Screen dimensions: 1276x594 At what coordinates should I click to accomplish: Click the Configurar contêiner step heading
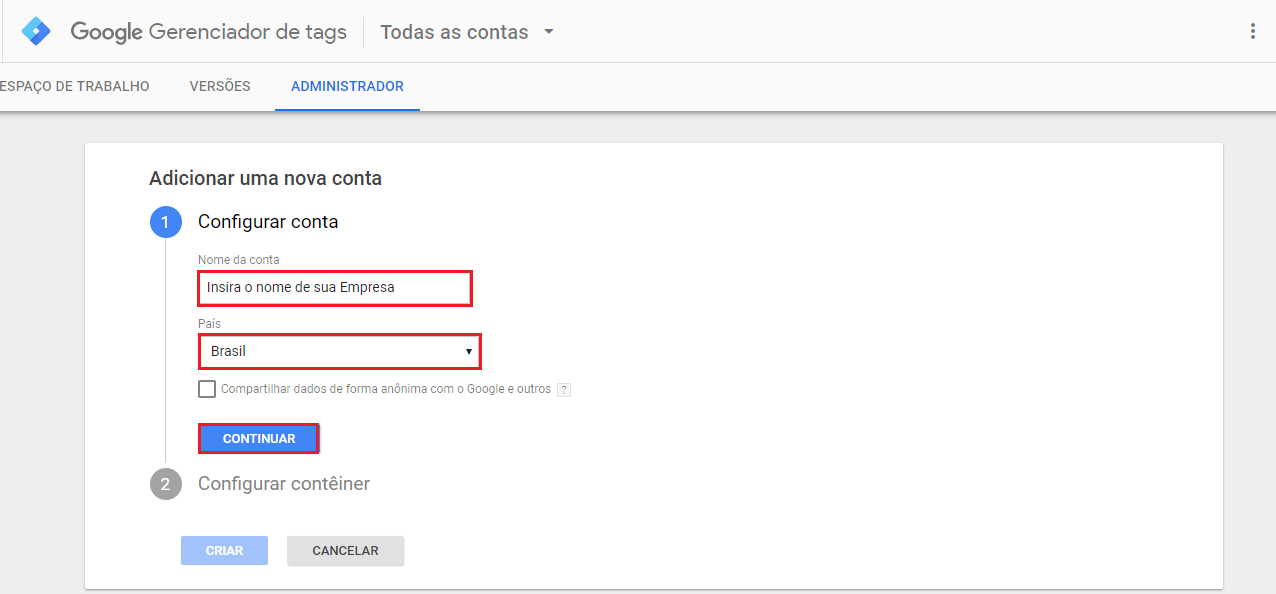pos(284,484)
